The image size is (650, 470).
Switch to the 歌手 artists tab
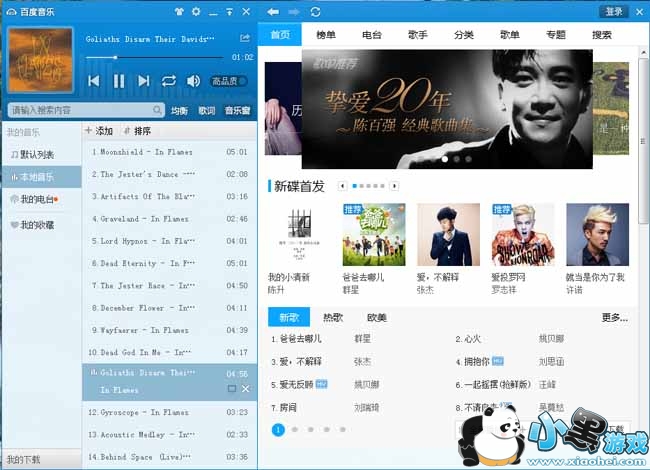point(417,35)
